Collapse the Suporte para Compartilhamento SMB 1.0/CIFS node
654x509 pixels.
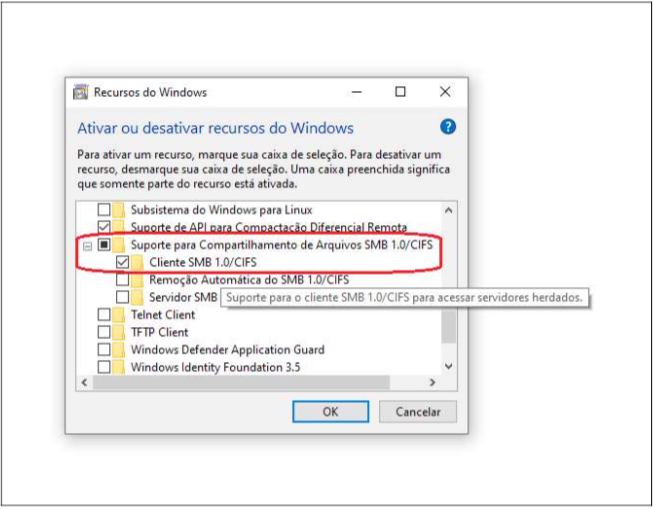coord(88,245)
